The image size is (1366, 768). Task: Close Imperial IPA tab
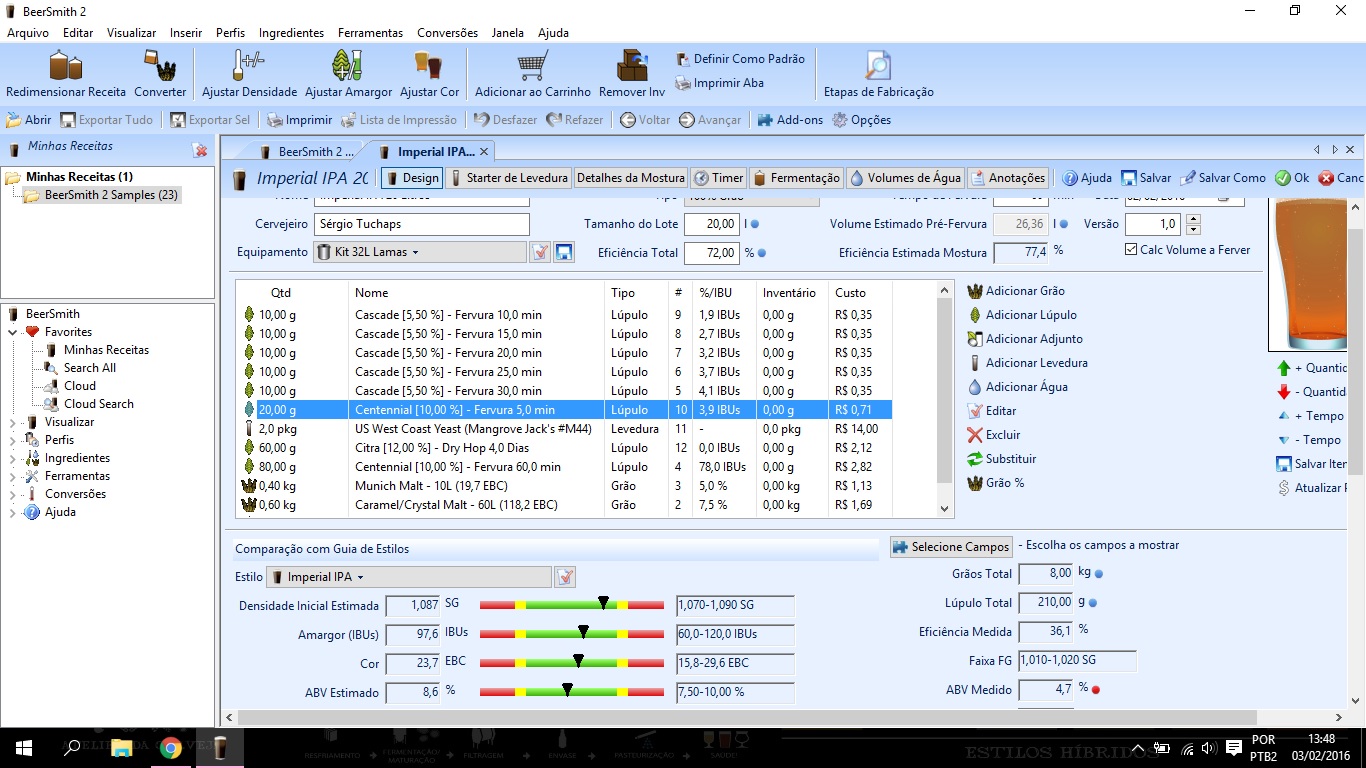[x=484, y=152]
